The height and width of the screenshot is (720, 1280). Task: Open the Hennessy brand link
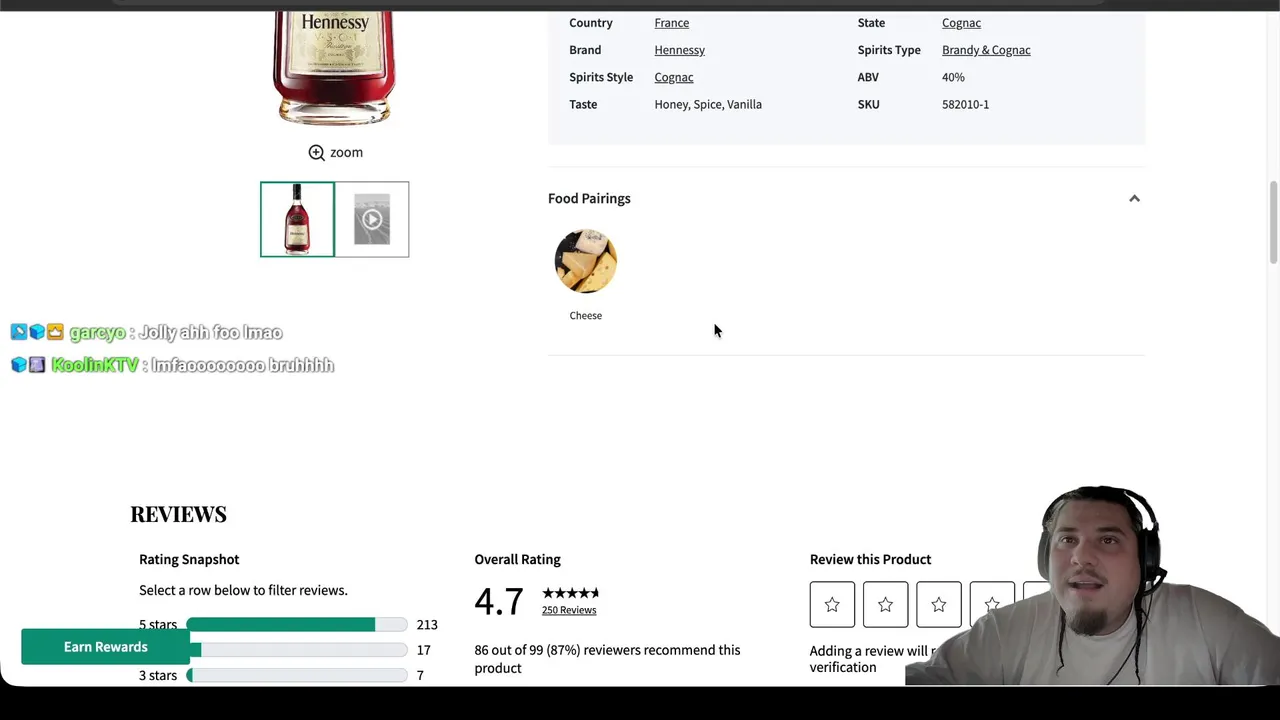click(x=679, y=50)
